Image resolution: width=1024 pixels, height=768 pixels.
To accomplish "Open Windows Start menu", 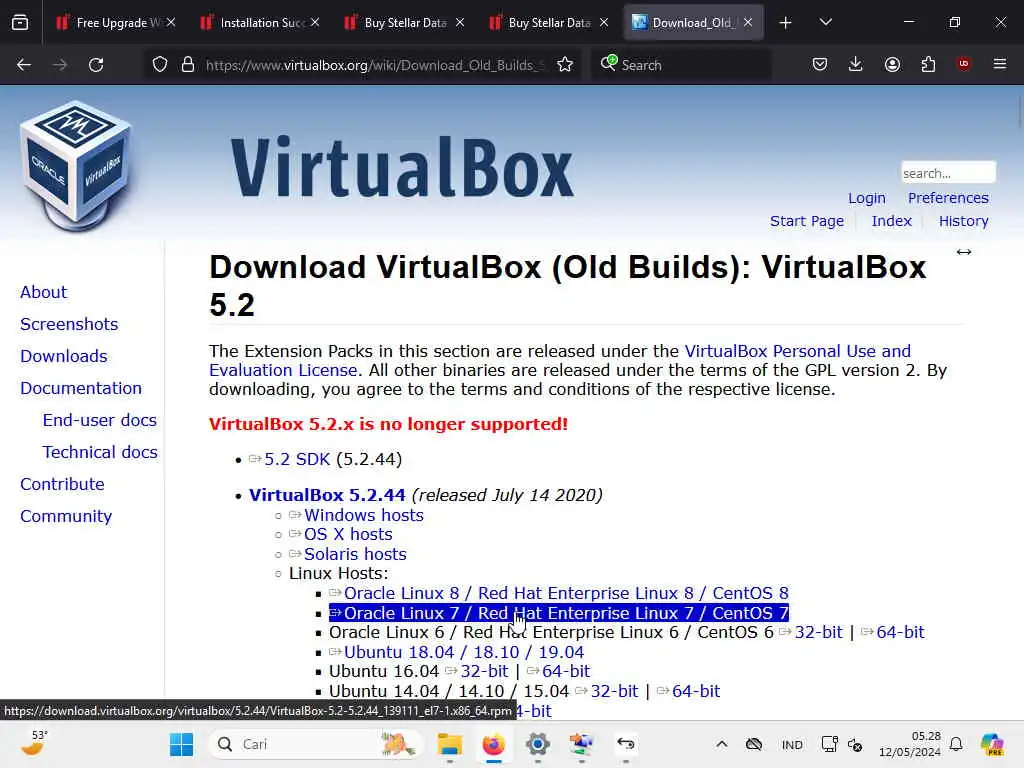I will tap(182, 744).
